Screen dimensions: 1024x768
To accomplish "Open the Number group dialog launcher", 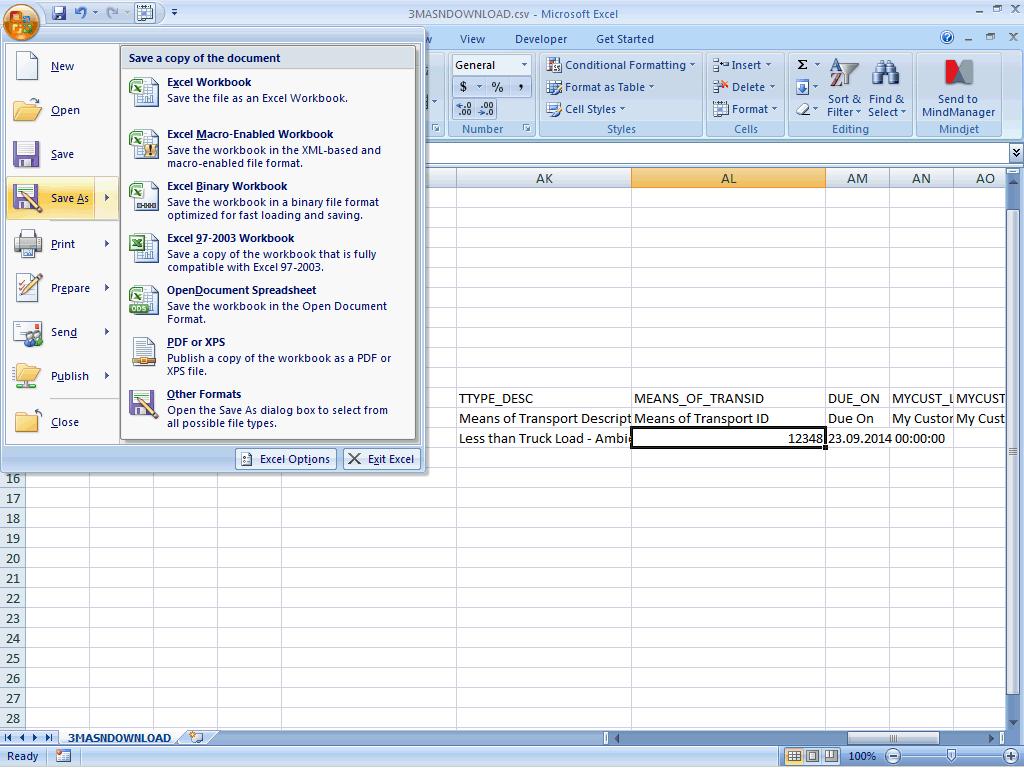I will pyautogui.click(x=526, y=129).
